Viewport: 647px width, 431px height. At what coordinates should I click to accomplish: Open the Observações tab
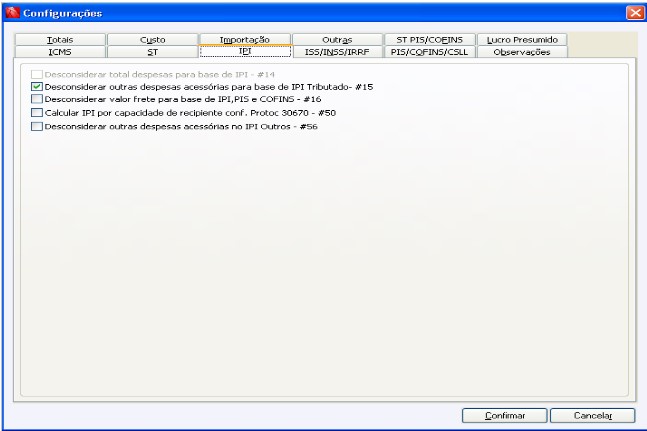pos(522,52)
